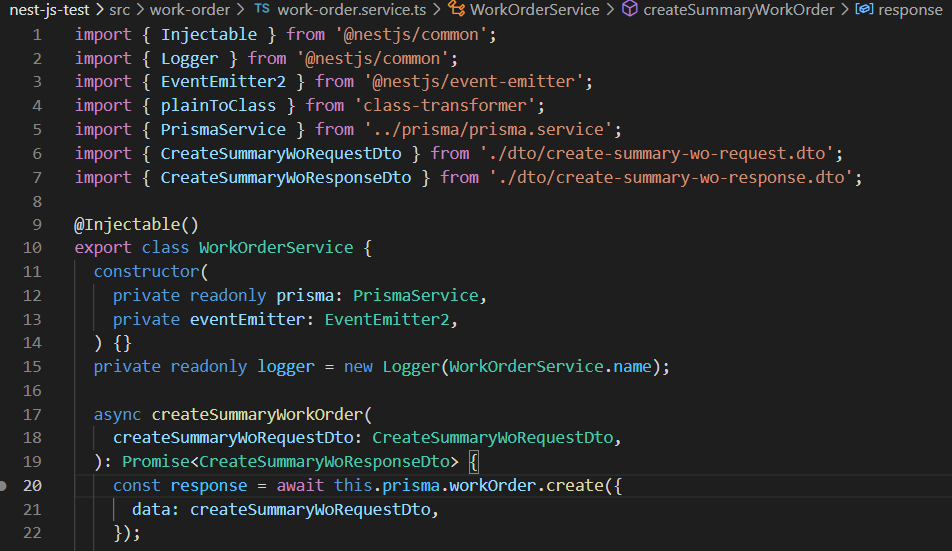Viewport: 952px width, 551px height.
Task: Click 'CreateSummaryWoResponseDto' in the line 7 import
Action: 286,178
